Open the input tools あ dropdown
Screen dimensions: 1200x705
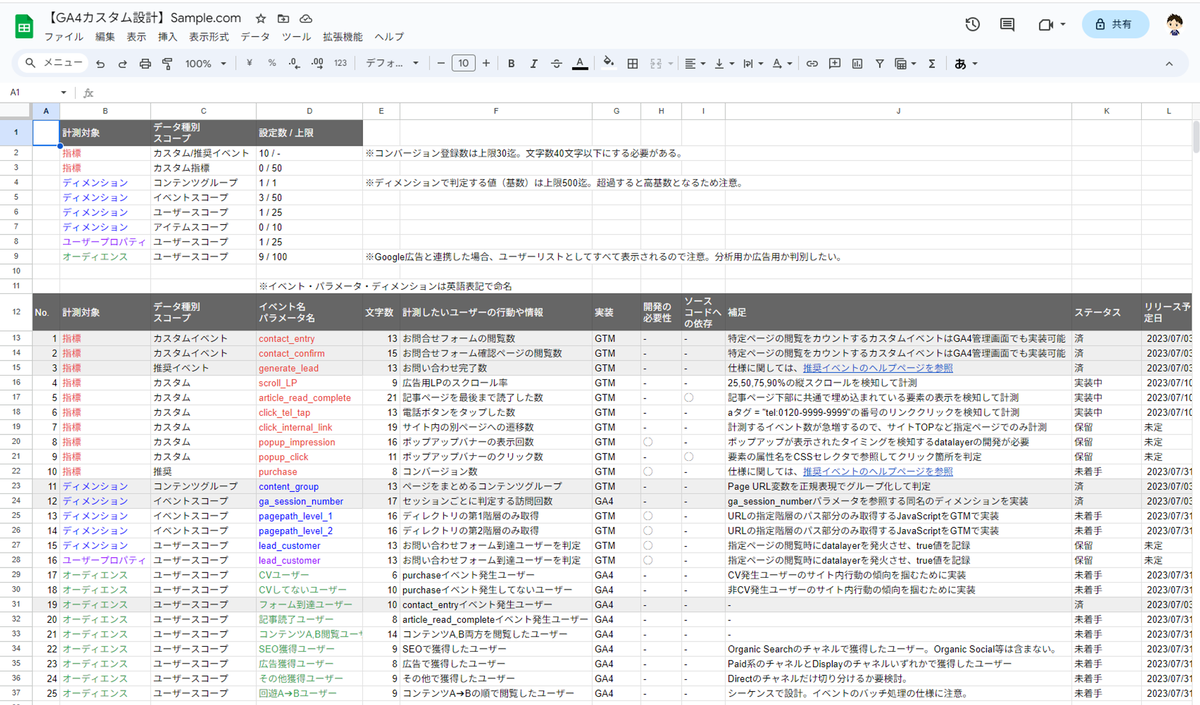[x=966, y=63]
